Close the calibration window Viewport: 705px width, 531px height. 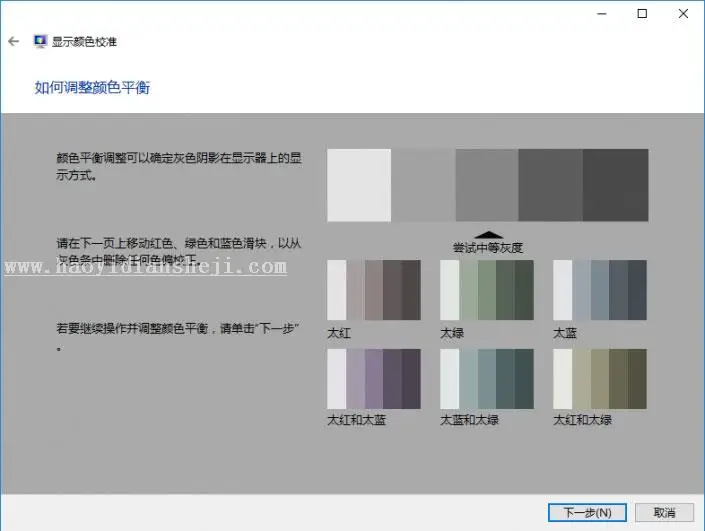pyautogui.click(x=683, y=14)
